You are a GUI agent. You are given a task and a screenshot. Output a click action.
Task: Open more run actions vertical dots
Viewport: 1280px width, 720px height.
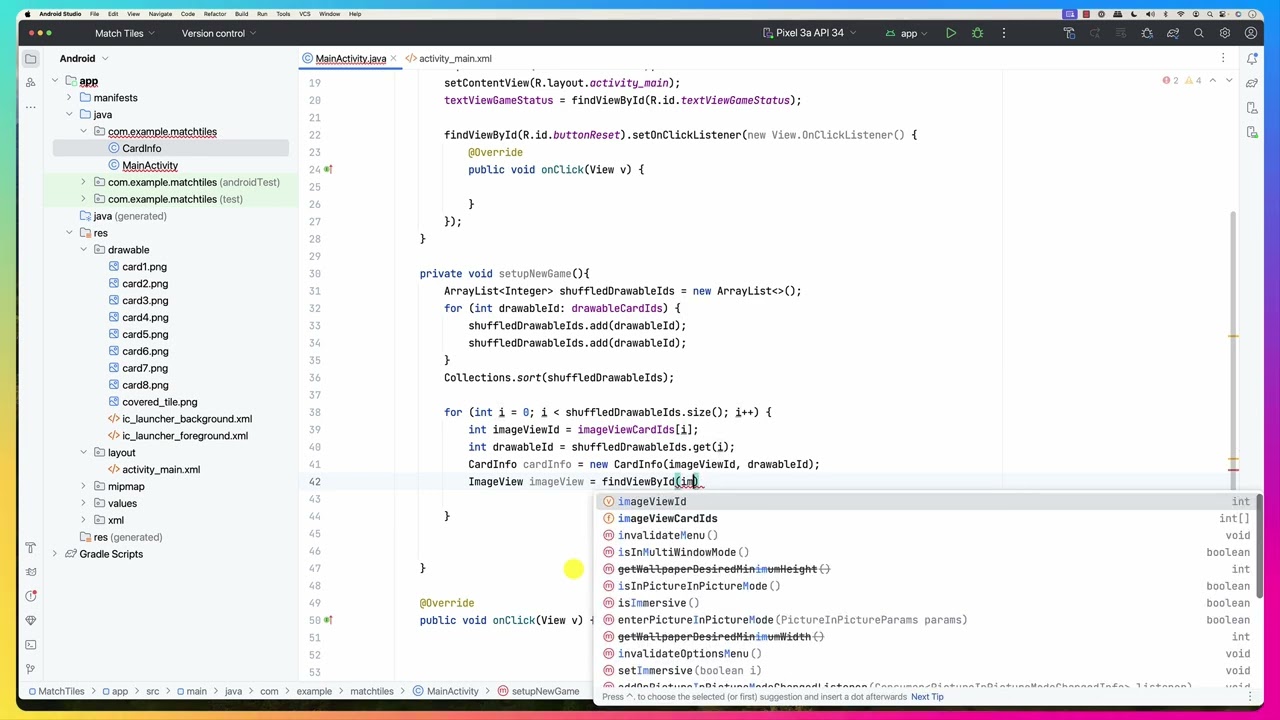[x=1003, y=33]
